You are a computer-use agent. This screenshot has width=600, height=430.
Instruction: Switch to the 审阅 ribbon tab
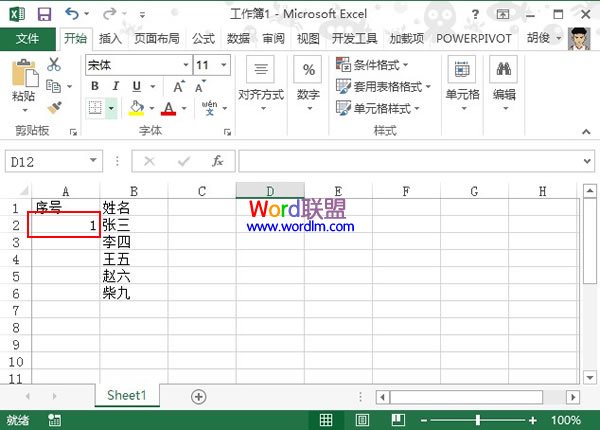coord(273,39)
